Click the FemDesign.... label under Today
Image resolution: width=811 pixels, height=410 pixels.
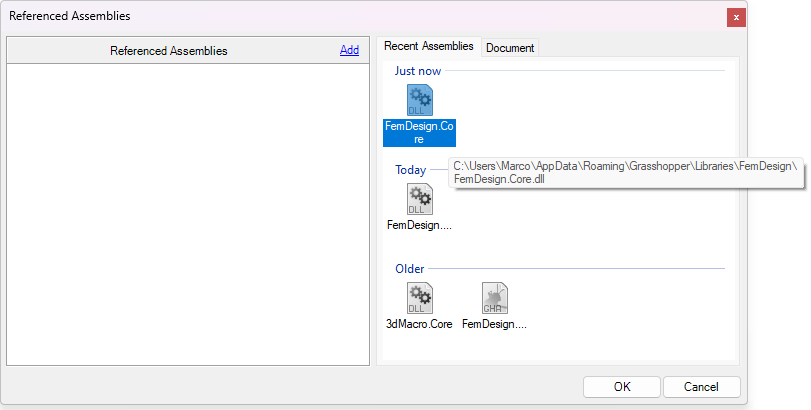pyautogui.click(x=419, y=226)
